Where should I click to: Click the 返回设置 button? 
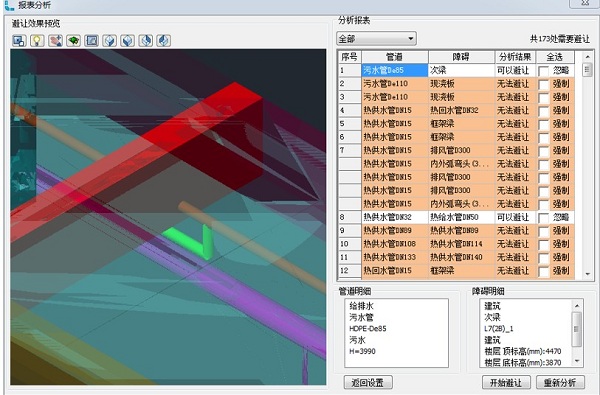click(x=368, y=382)
